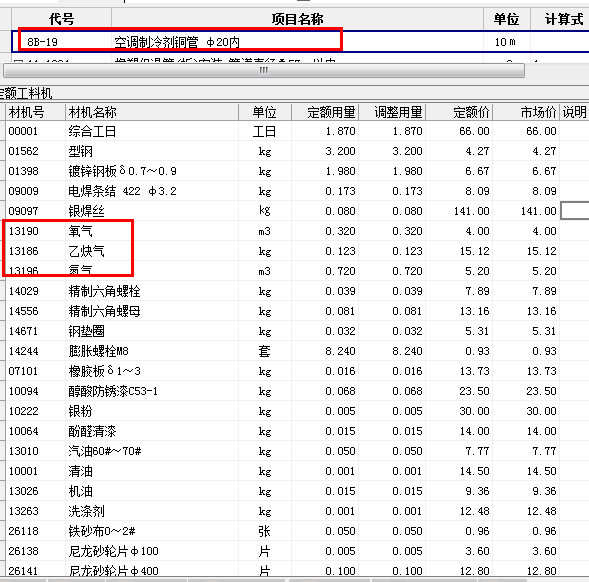589x582 pixels.
Task: Click adjusted quantity 1.870 of 综合工日
Action: click(407, 131)
